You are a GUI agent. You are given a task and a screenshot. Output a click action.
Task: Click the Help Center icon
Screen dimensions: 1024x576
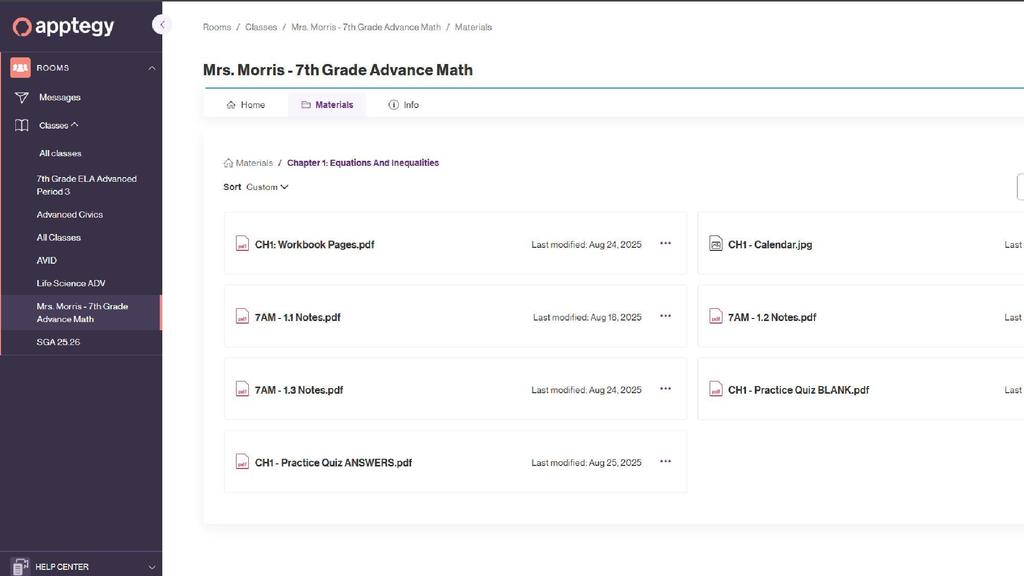20,567
